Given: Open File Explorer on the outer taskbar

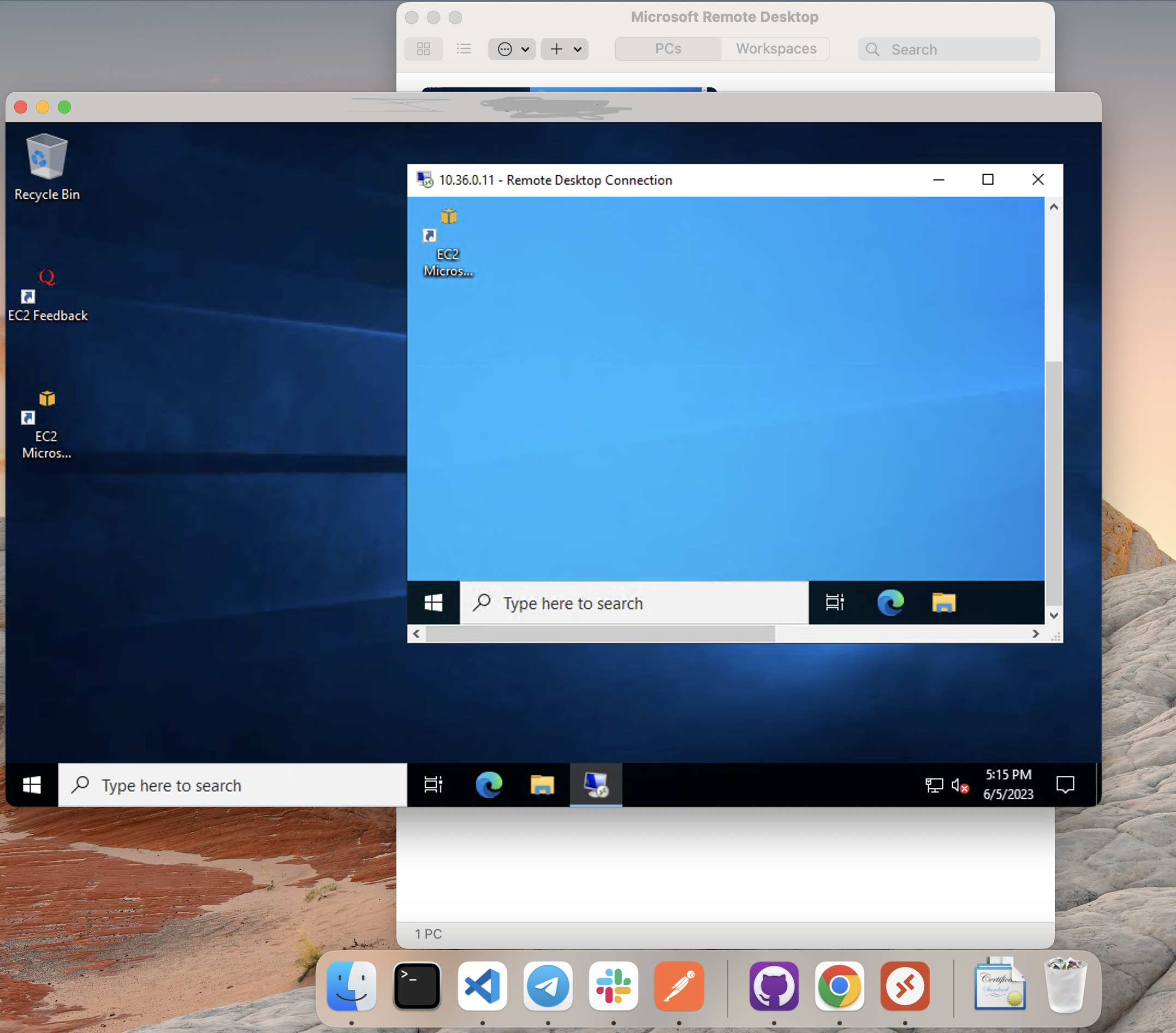Looking at the screenshot, I should tap(542, 785).
